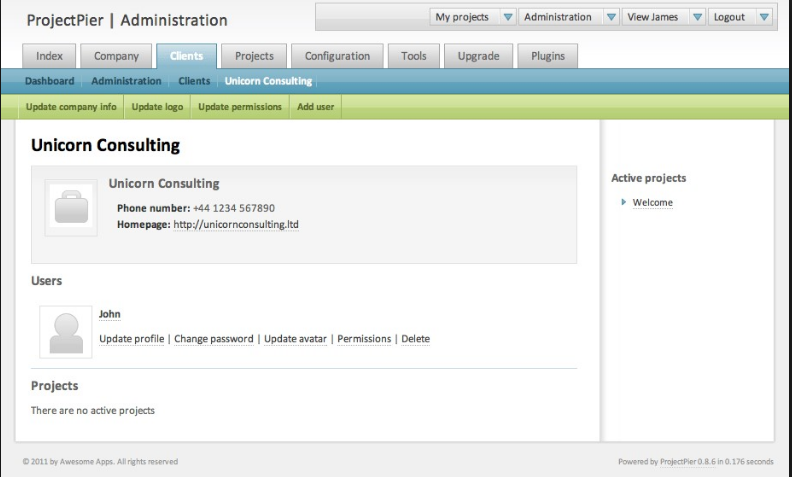
Task: Click John's user avatar image
Action: coord(66,332)
